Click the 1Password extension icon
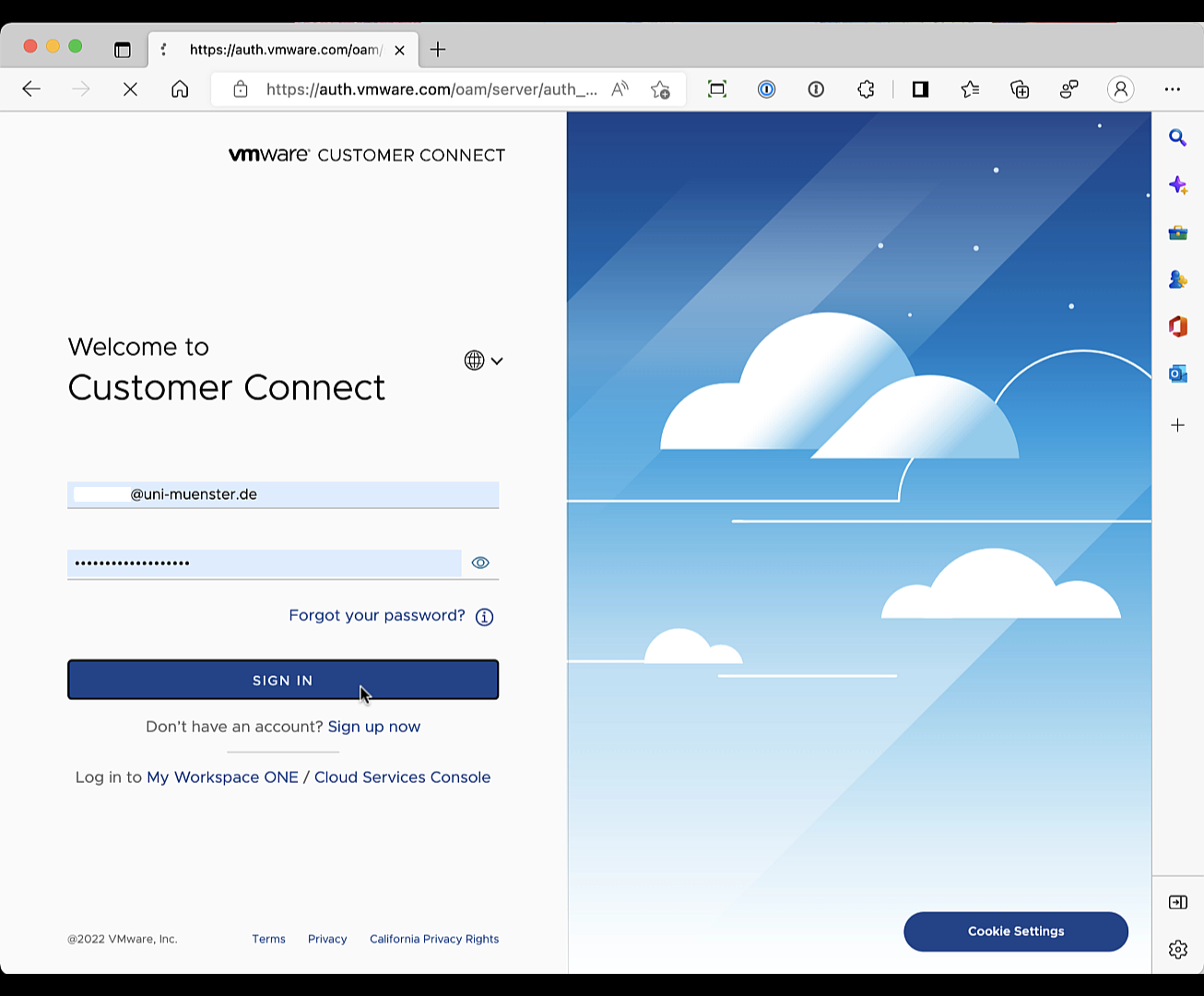Screen dimensions: 1204x996 tap(766, 89)
